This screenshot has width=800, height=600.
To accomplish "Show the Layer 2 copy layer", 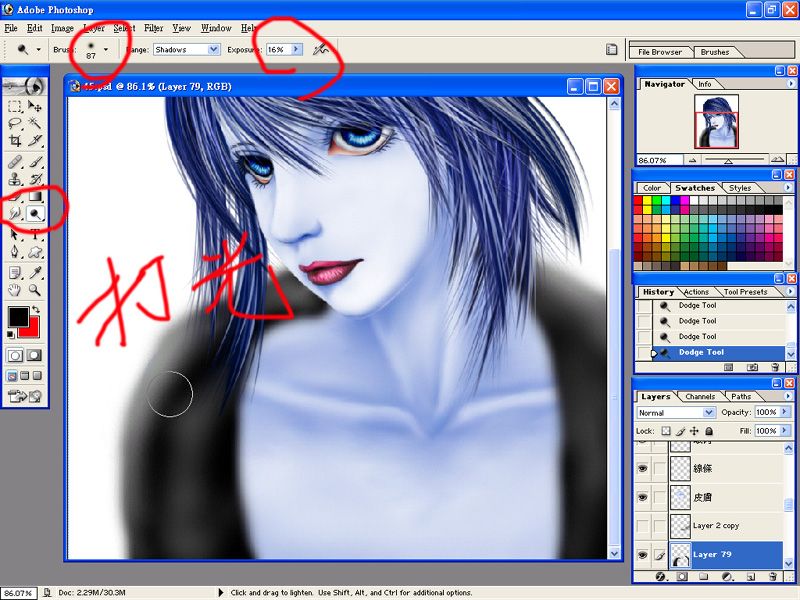I will [x=643, y=526].
